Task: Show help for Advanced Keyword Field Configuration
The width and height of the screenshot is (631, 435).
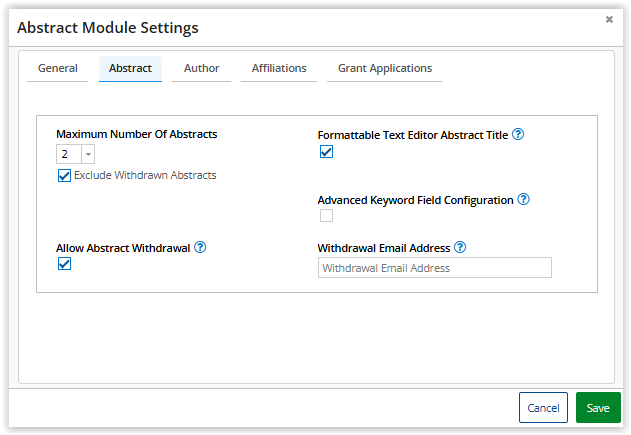Action: [x=523, y=200]
